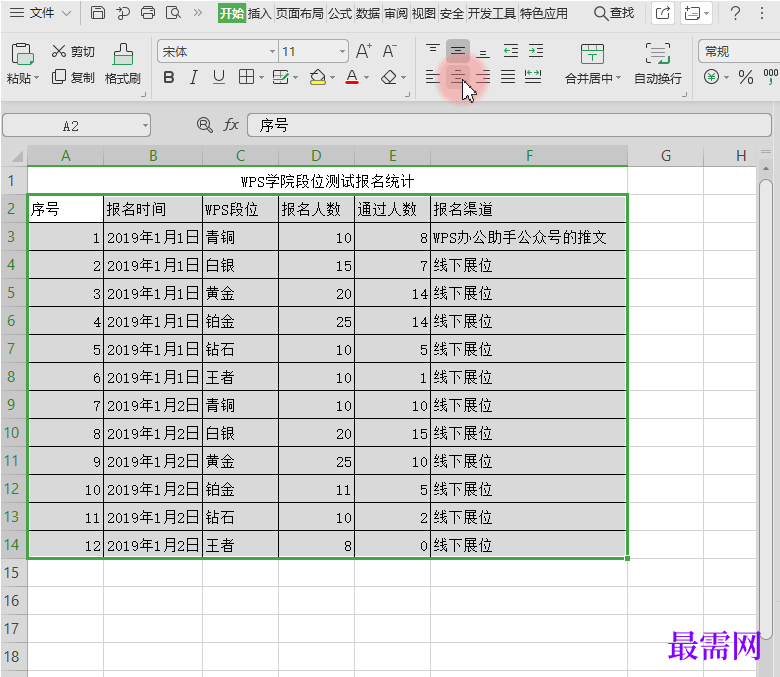
Task: Click into the formula bar input
Action: click(x=500, y=125)
